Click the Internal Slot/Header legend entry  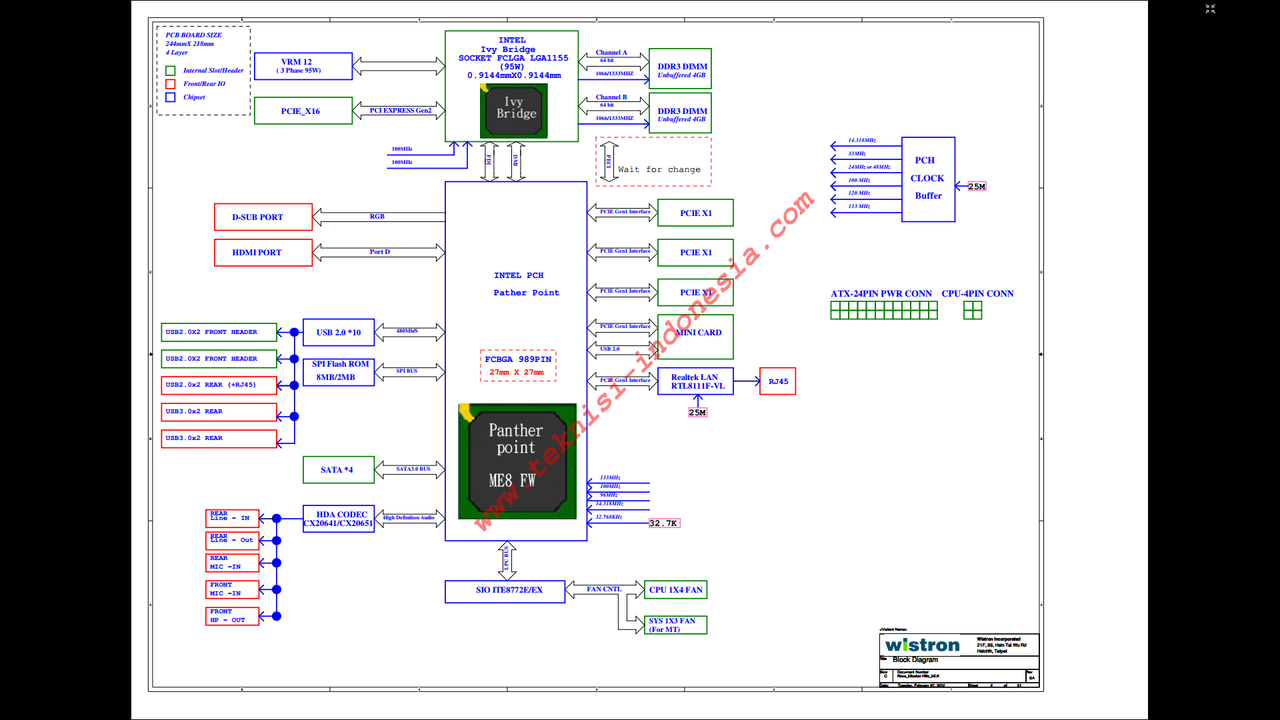tap(205, 71)
